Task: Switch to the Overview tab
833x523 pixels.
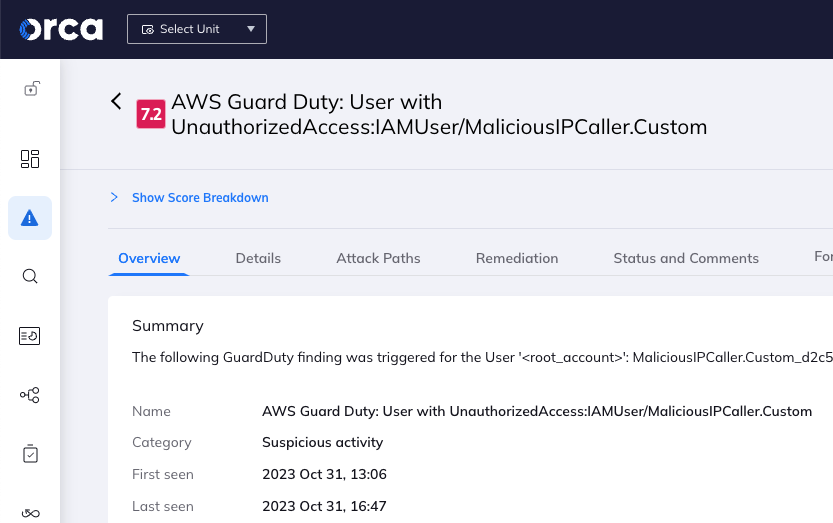Action: tap(149, 258)
